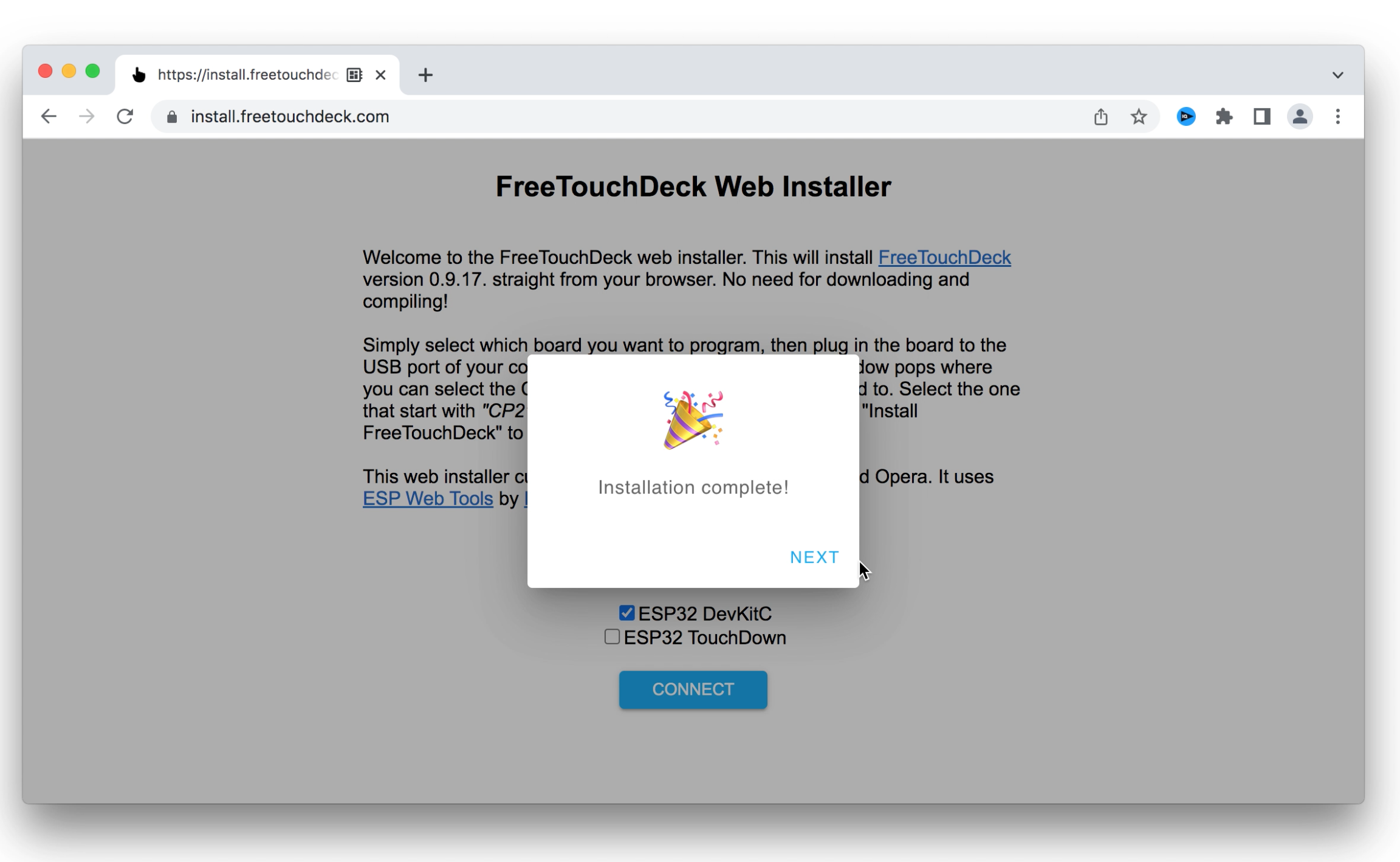
Task: Open the FreeTouchDeck hyperlink
Action: tap(944, 257)
